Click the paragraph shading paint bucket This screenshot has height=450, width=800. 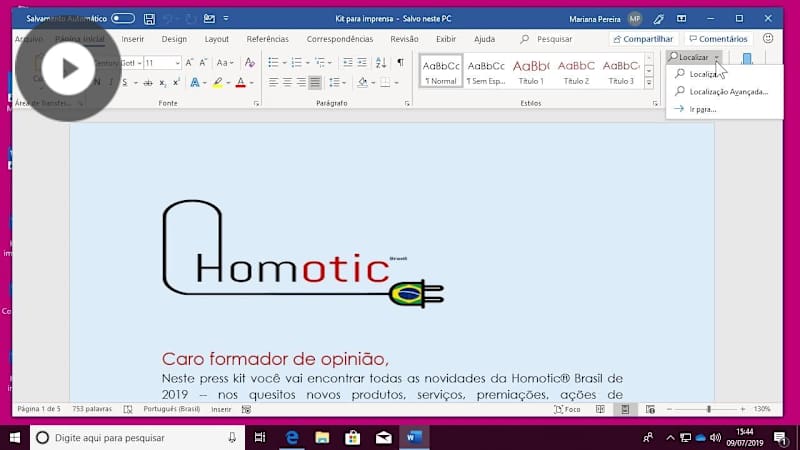pos(363,83)
